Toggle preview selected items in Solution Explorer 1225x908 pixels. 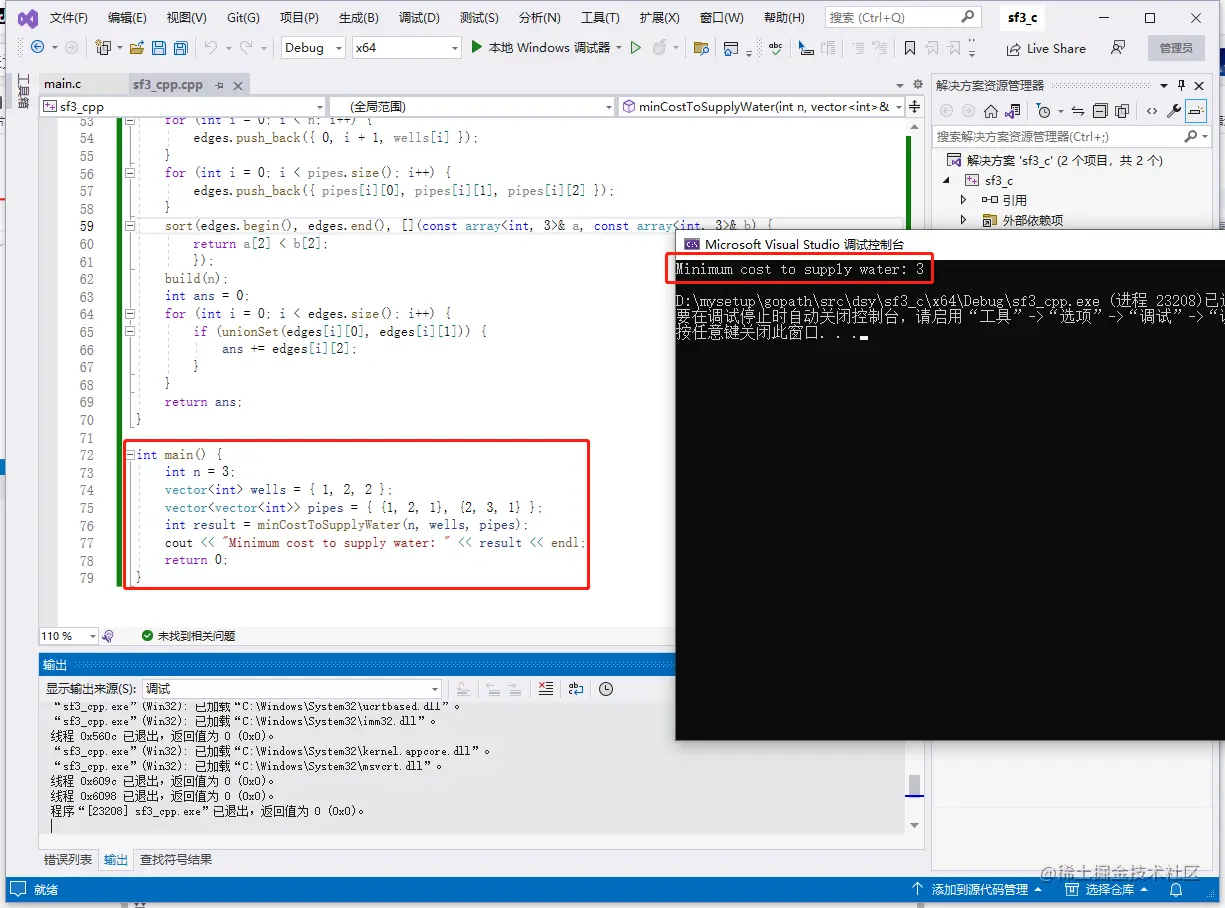1195,111
